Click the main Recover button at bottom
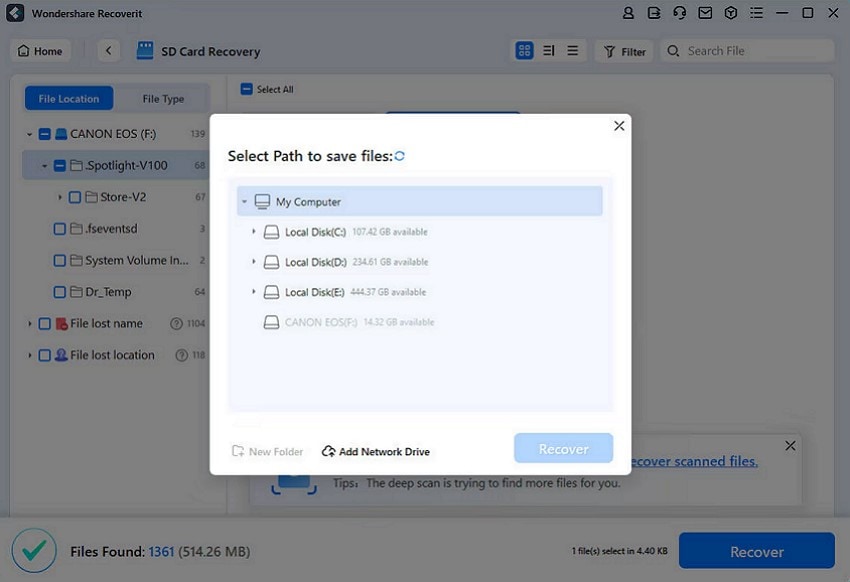 (757, 551)
